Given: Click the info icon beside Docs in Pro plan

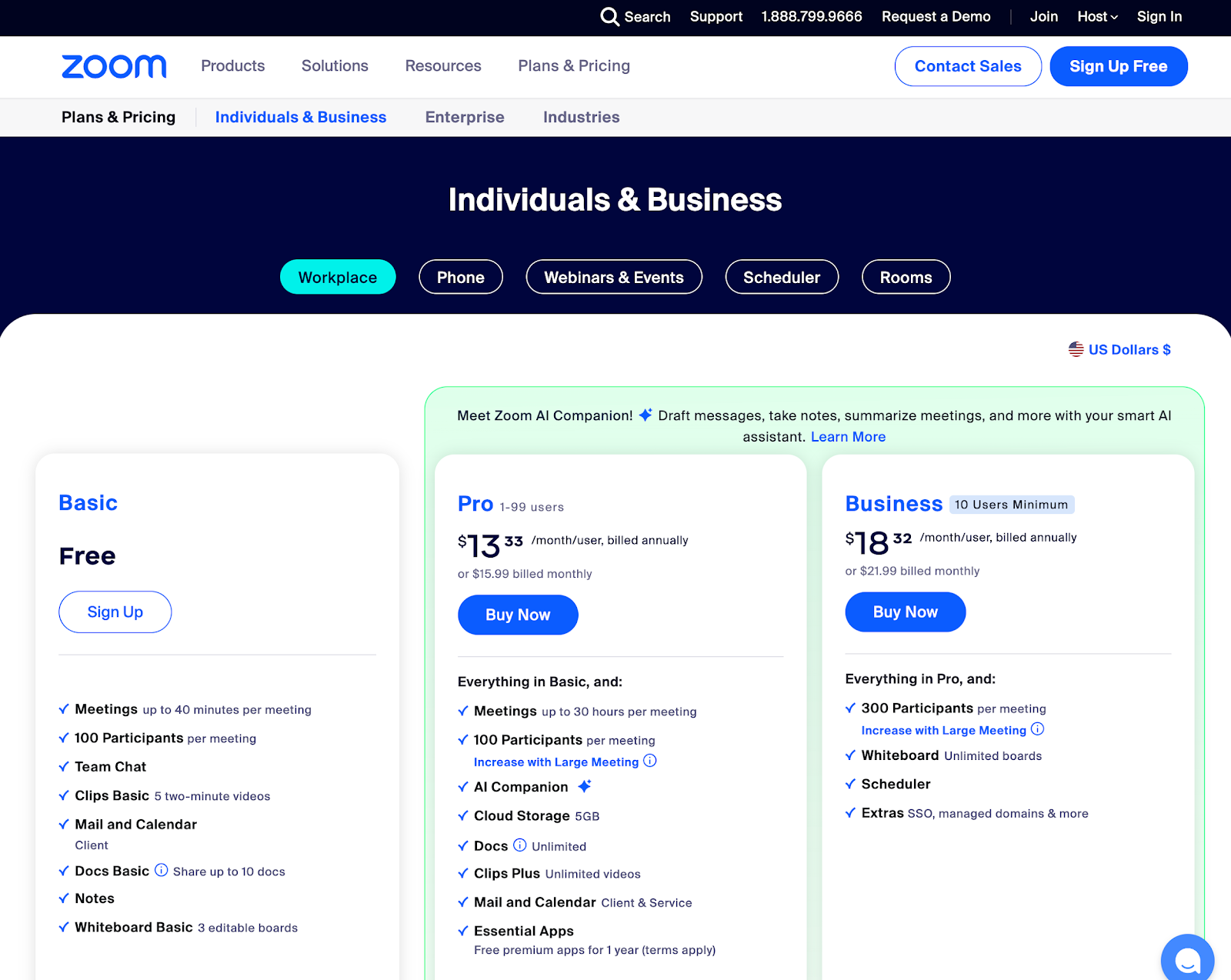Looking at the screenshot, I should click(x=519, y=845).
